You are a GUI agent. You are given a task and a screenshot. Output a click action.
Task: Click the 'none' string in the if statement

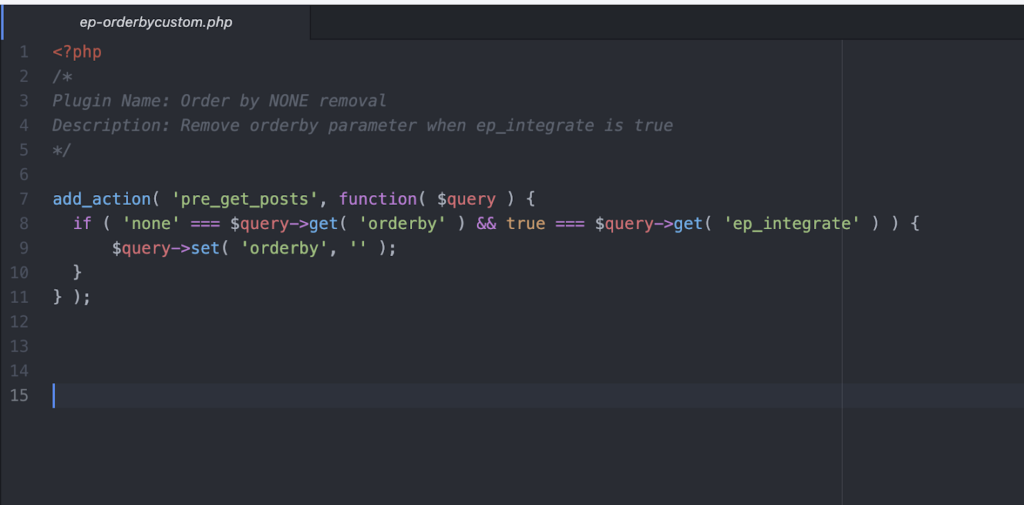pos(152,224)
